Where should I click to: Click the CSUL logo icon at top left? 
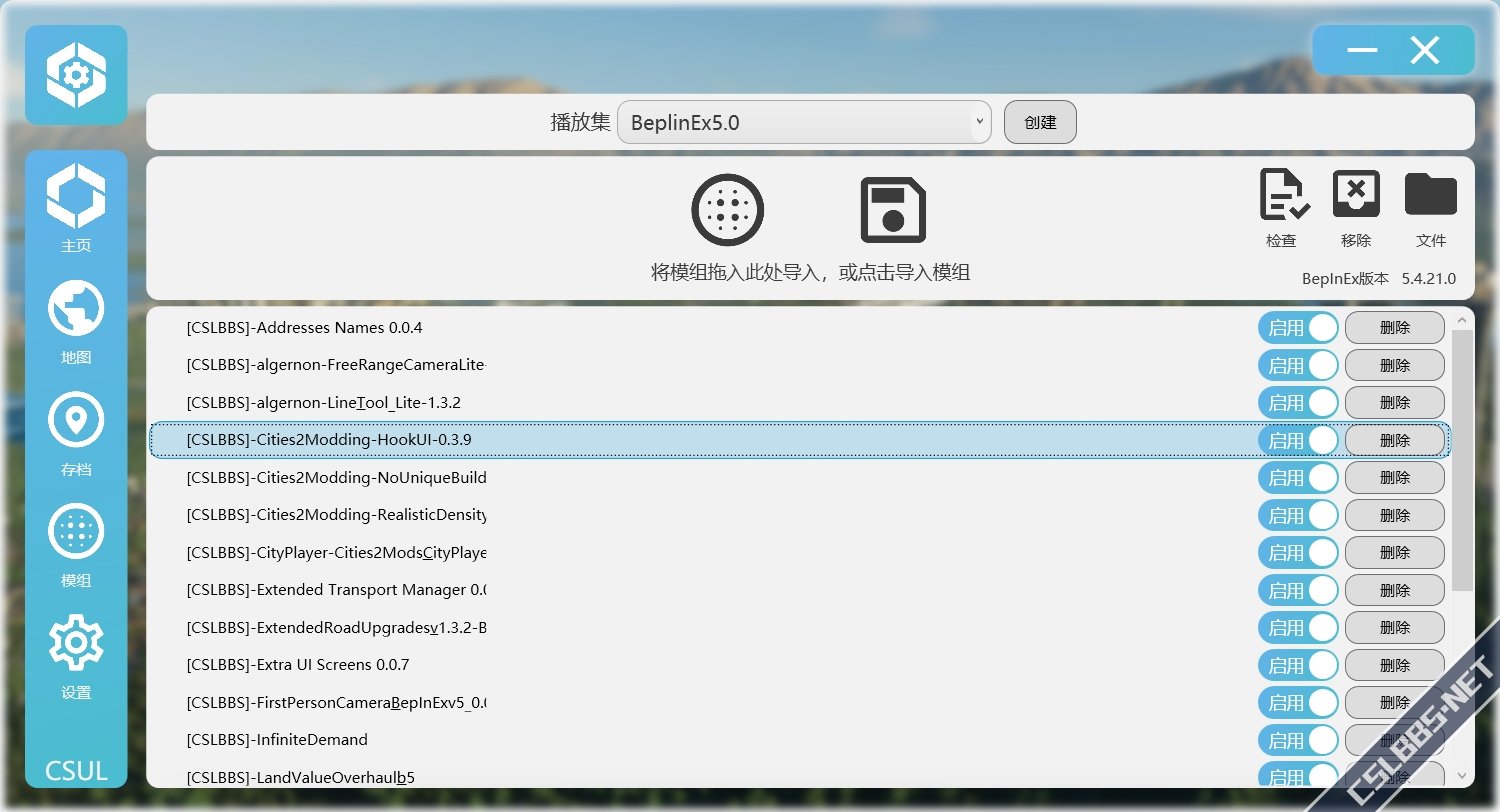76,75
